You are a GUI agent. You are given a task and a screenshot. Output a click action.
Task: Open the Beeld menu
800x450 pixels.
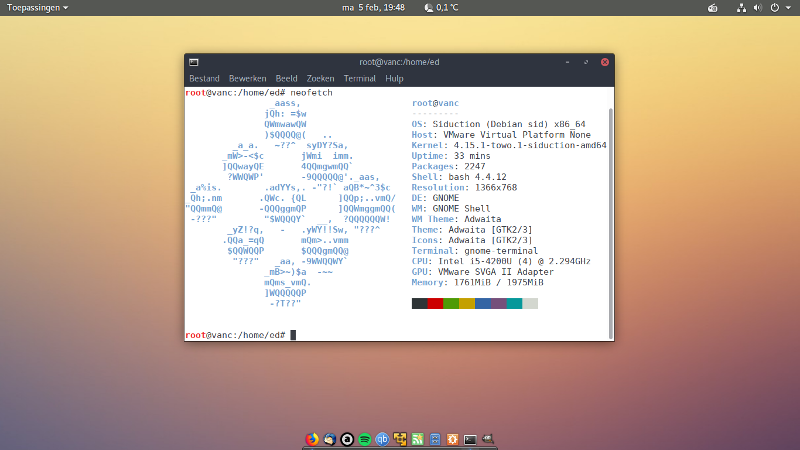point(286,79)
